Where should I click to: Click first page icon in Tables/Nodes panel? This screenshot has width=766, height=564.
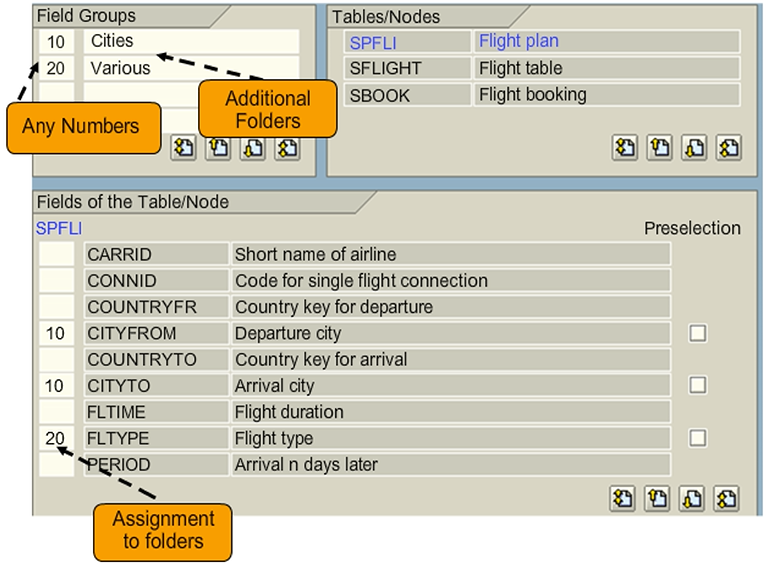tap(625, 148)
